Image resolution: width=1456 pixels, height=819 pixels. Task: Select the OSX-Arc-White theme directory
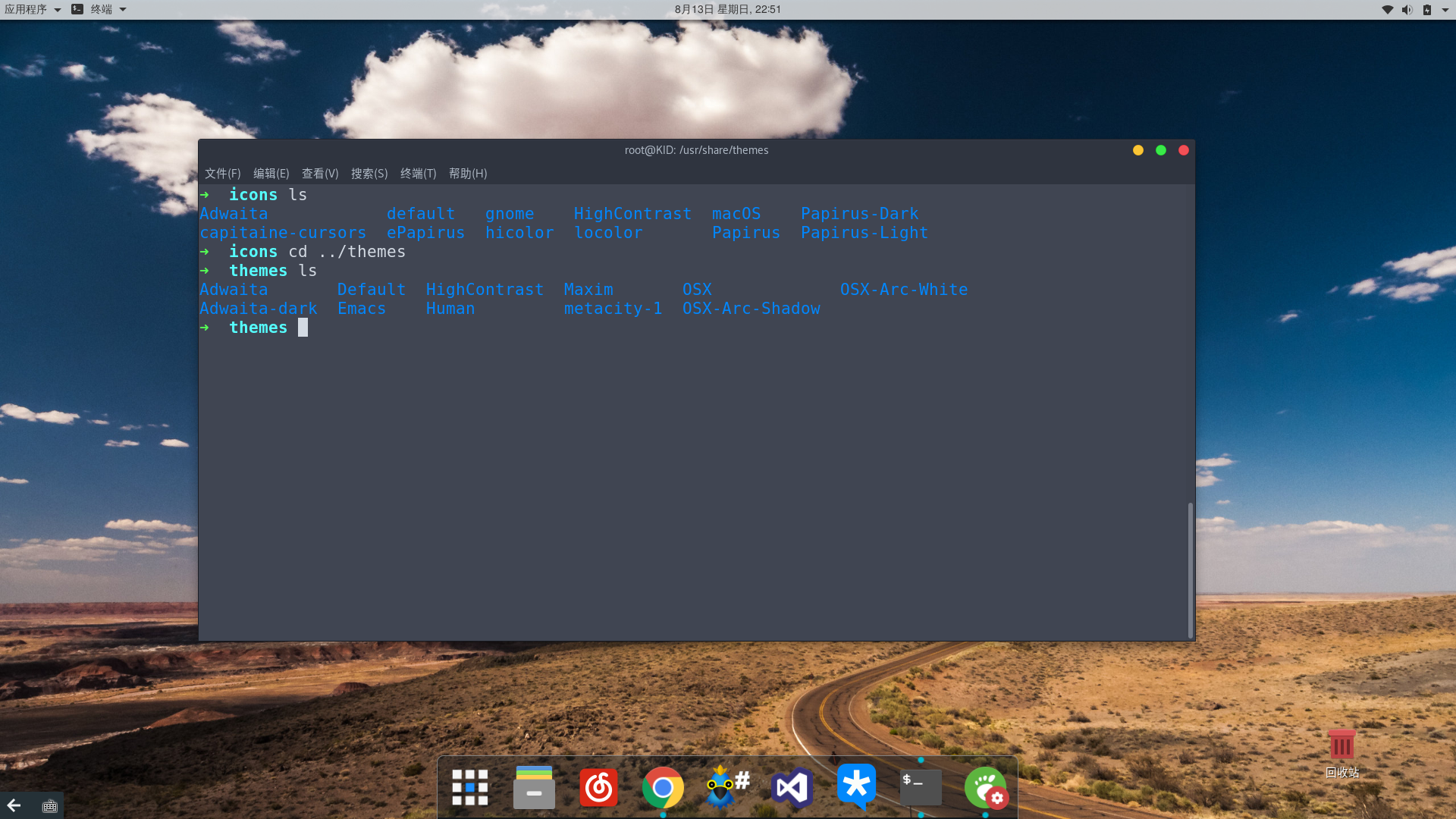click(x=902, y=289)
